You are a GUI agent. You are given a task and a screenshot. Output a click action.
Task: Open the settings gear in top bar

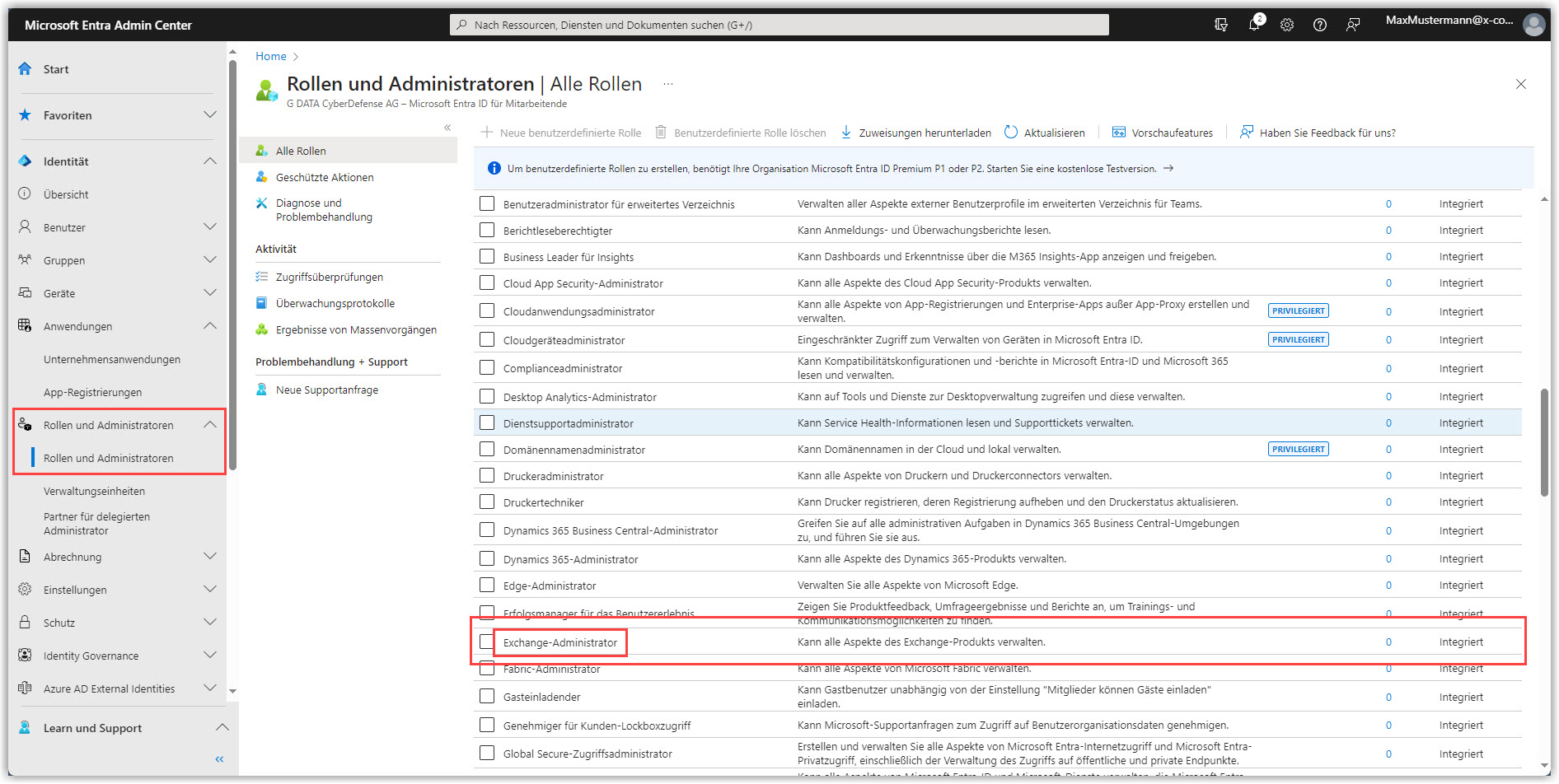[x=1287, y=25]
